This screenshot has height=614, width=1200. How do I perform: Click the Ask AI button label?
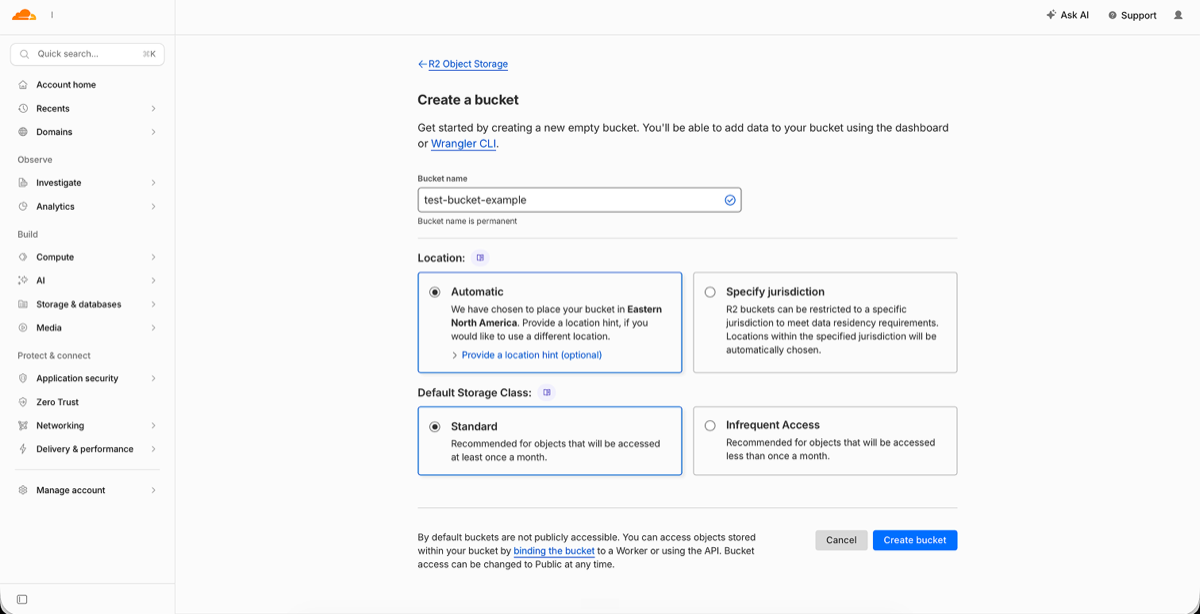1075,15
